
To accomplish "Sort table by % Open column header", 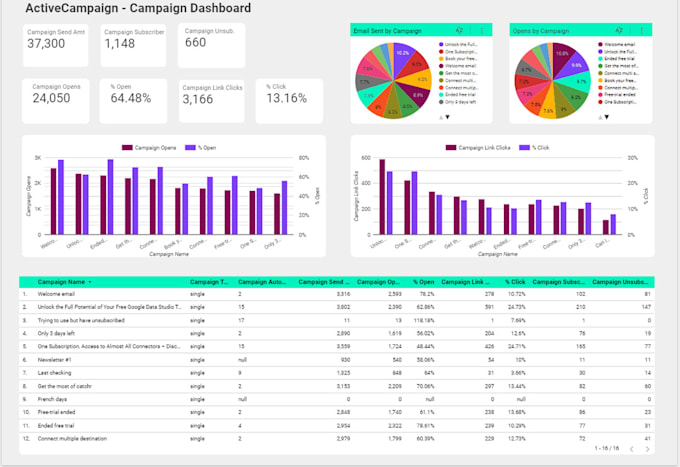I will click(424, 282).
